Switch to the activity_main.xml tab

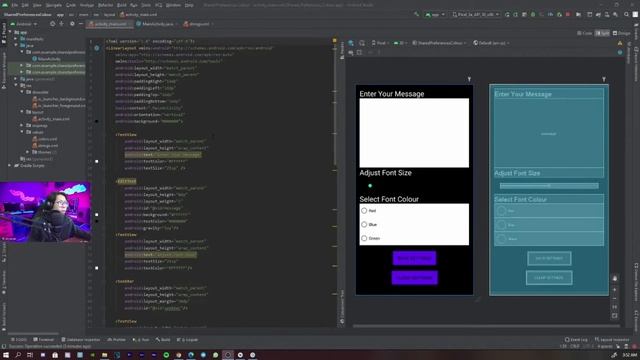110,24
